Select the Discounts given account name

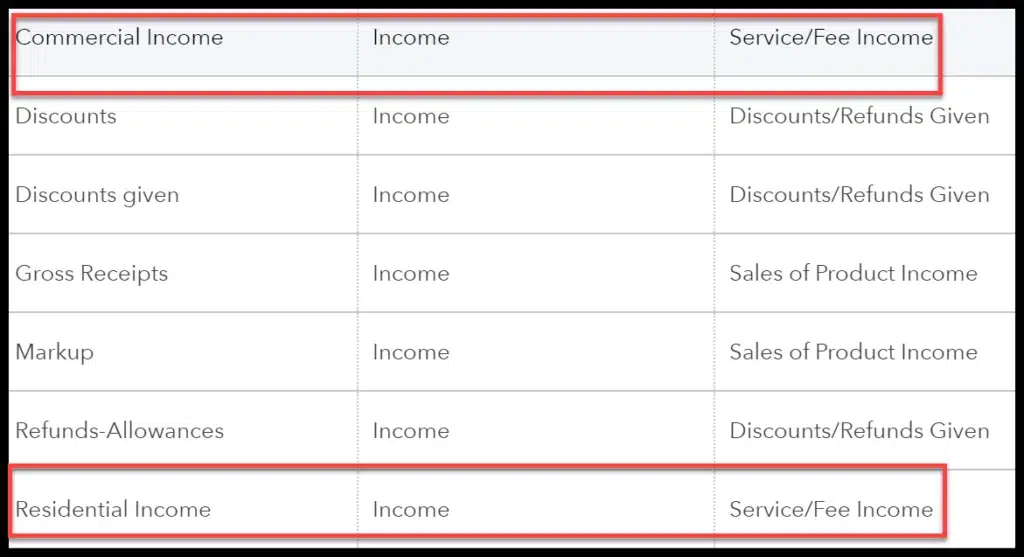(97, 195)
